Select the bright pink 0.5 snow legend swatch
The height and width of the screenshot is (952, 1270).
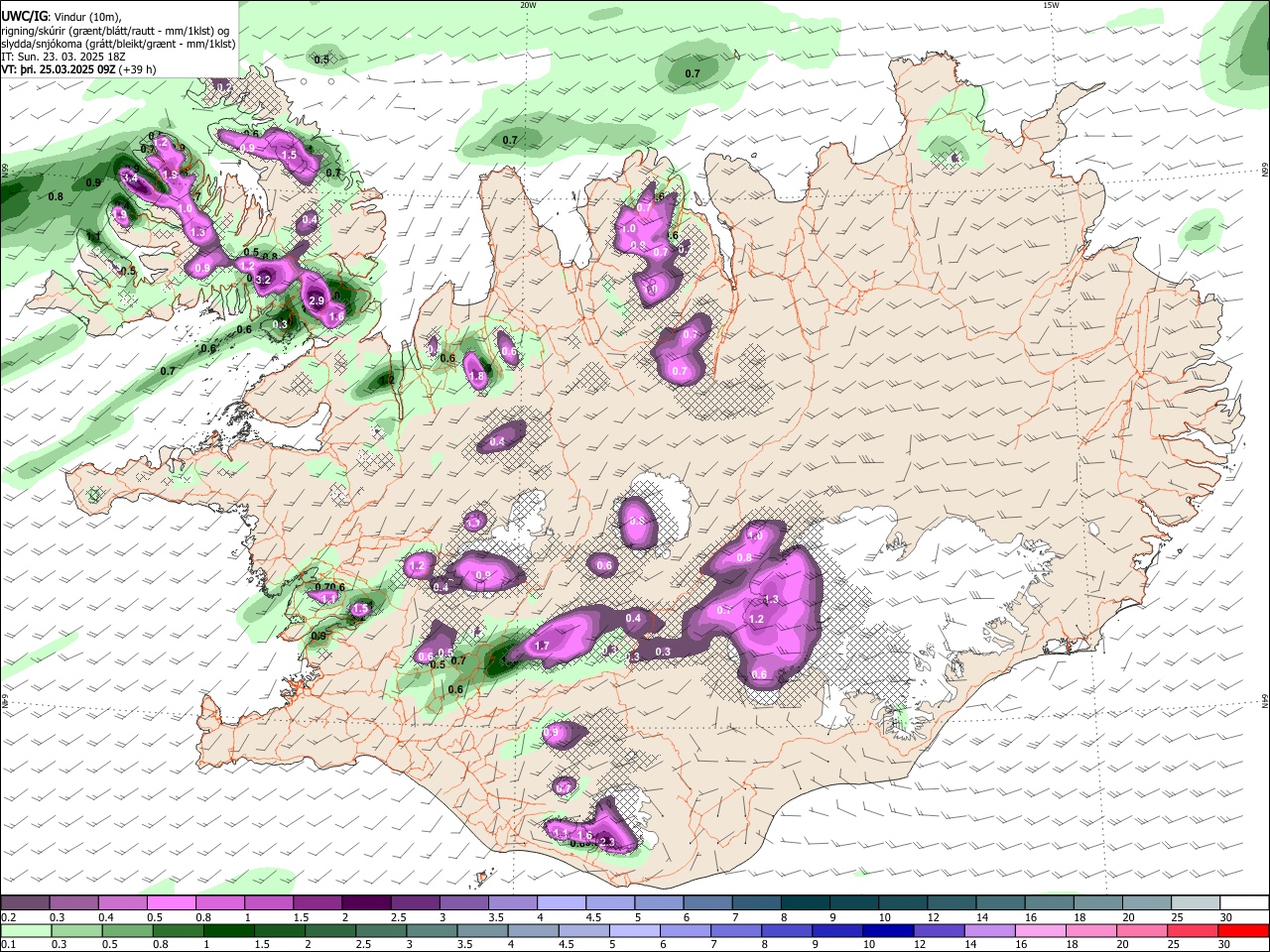tap(171, 902)
